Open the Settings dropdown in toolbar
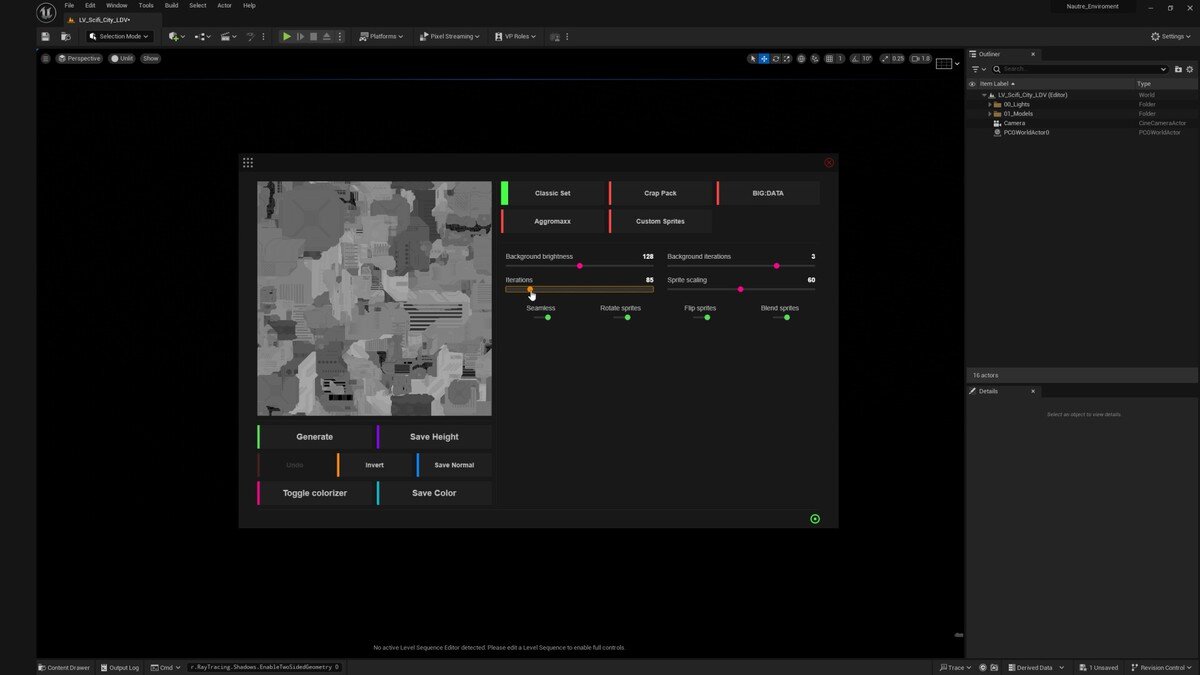The width and height of the screenshot is (1200, 675). (x=1171, y=36)
